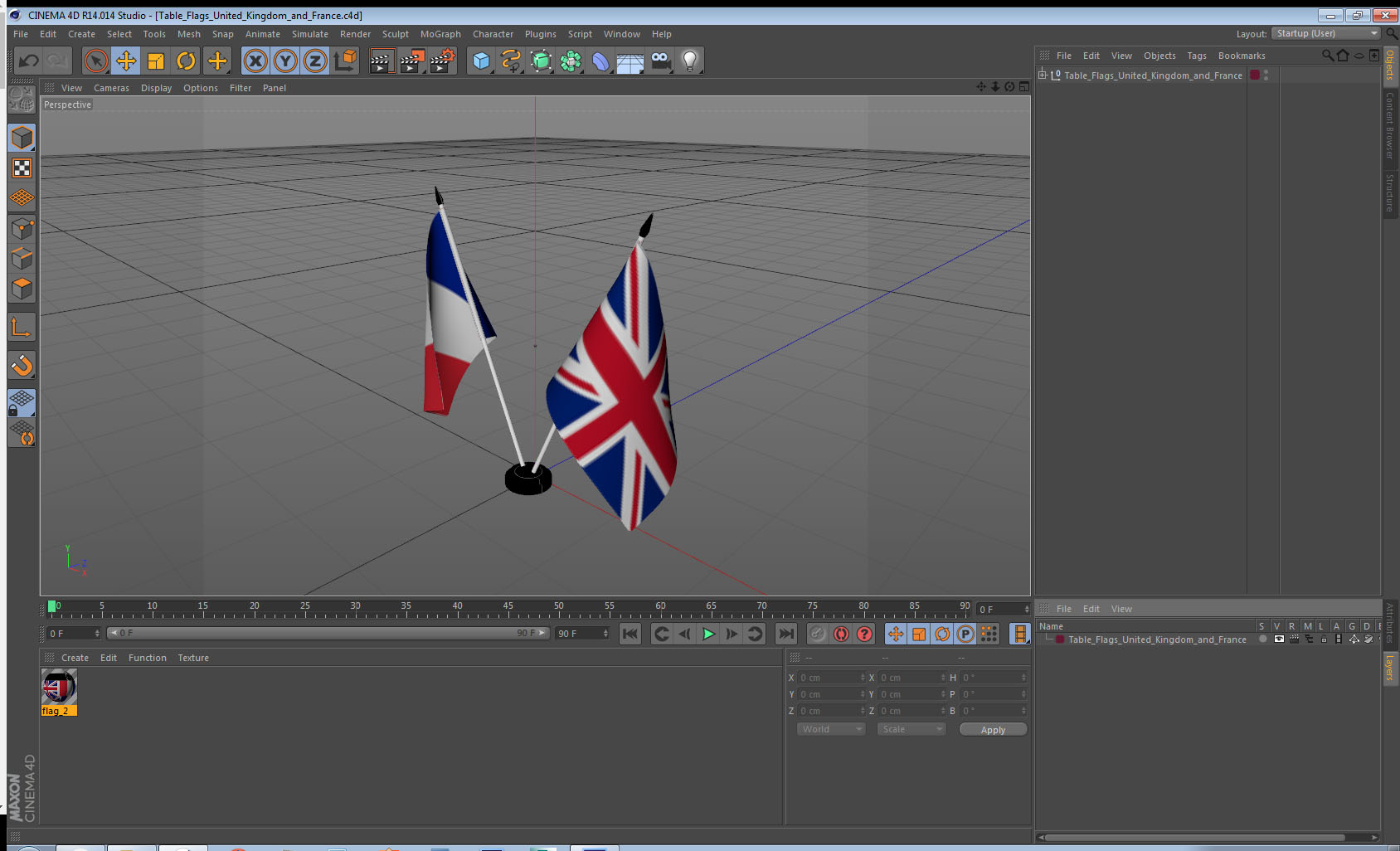Toggle Enable Axis tool
This screenshot has width=1400, height=851.
(22, 327)
